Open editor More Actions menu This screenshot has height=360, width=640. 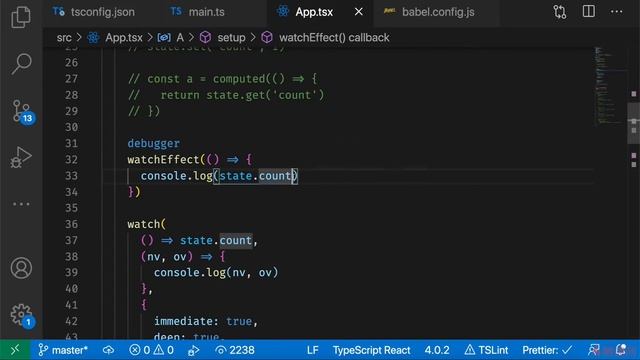click(x=616, y=11)
